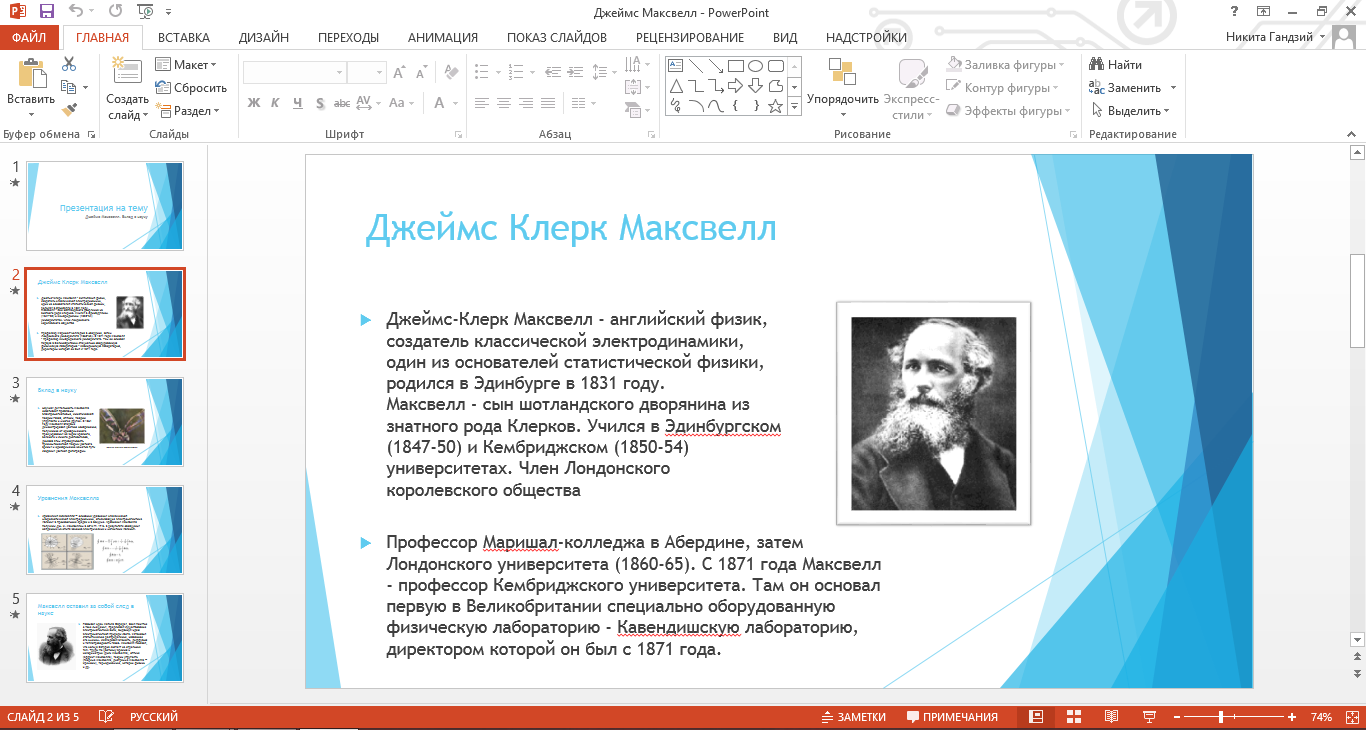This screenshot has height=730, width=1366.
Task: Open the ПРИМЕЧАНИЯ comments pane
Action: pyautogui.click(x=952, y=717)
